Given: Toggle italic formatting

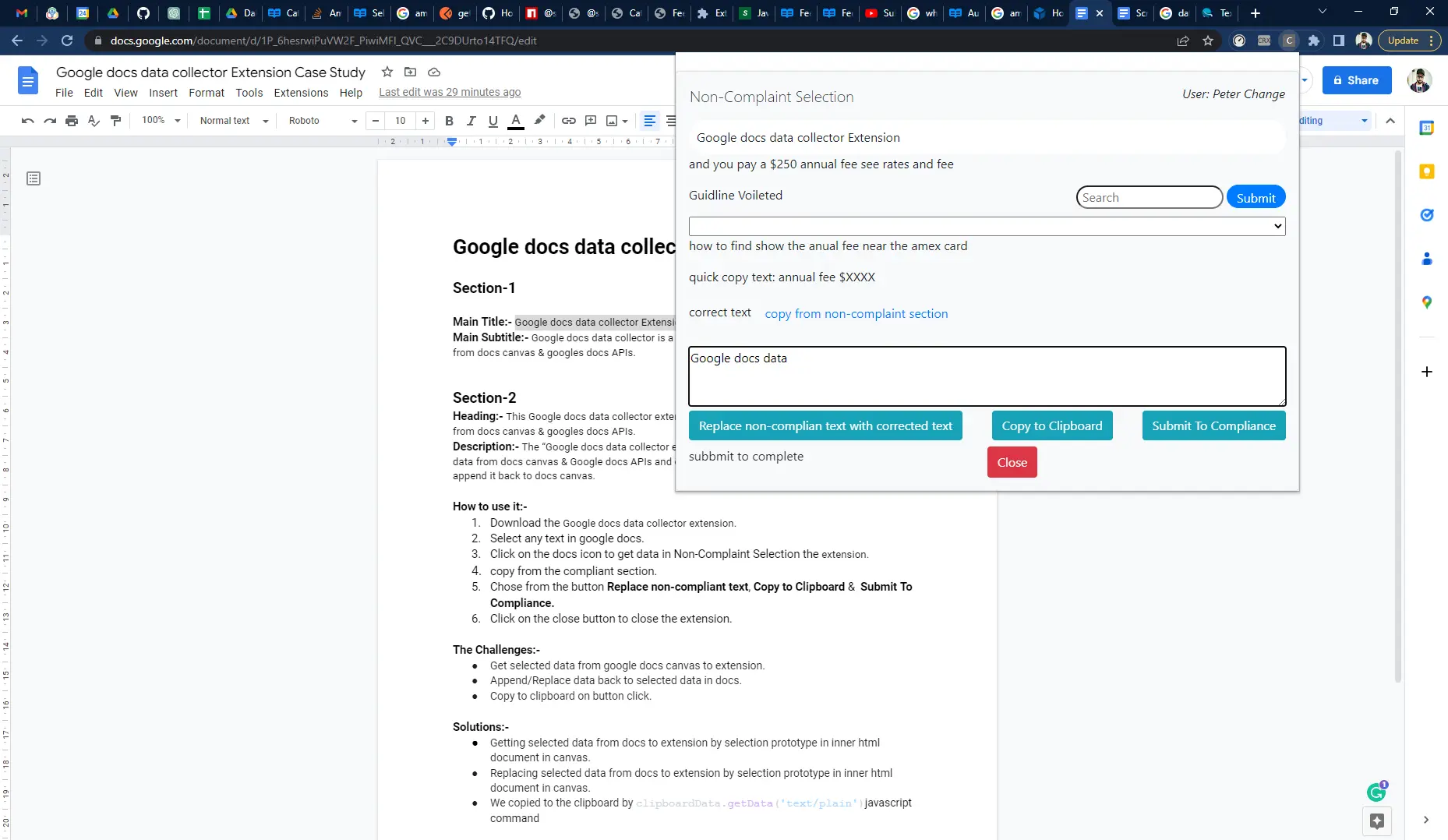Looking at the screenshot, I should (471, 121).
